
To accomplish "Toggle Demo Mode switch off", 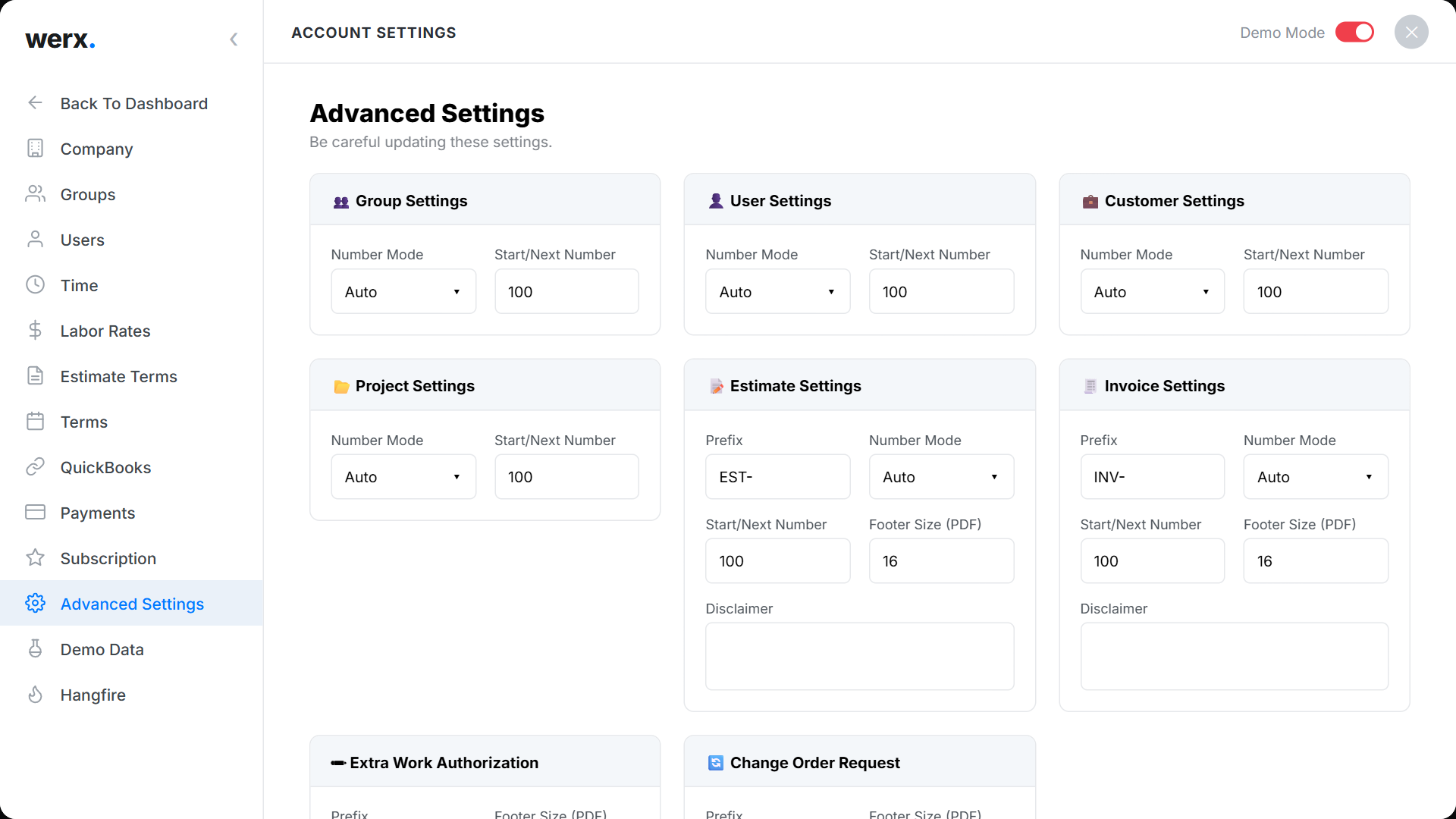I will point(1355,33).
